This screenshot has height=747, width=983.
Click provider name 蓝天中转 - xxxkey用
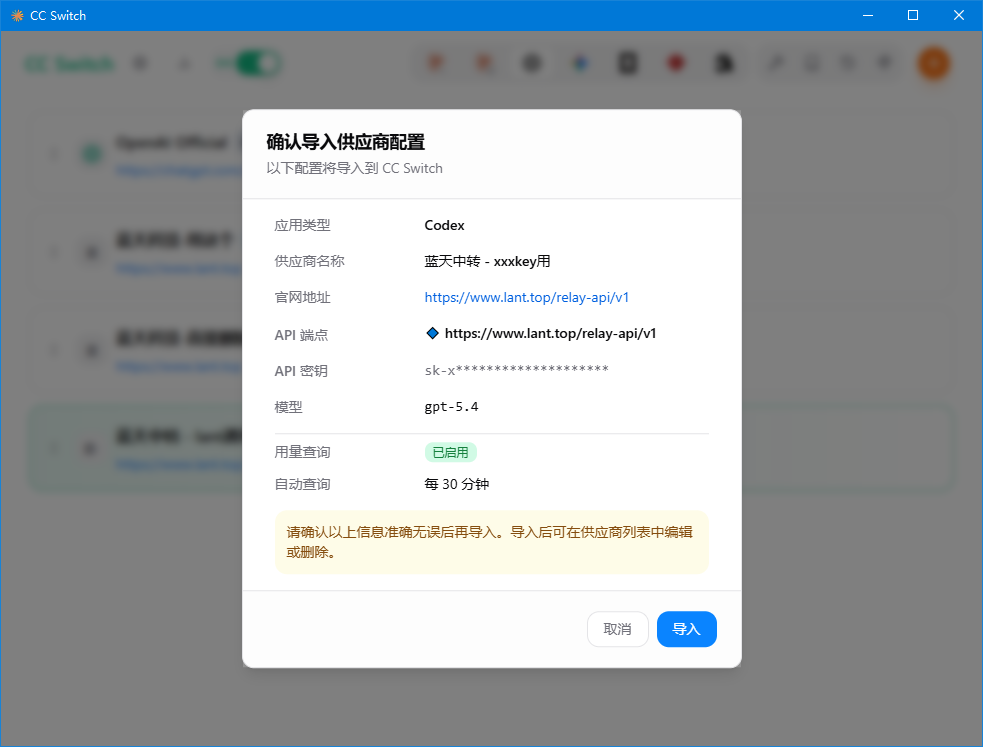click(x=487, y=261)
